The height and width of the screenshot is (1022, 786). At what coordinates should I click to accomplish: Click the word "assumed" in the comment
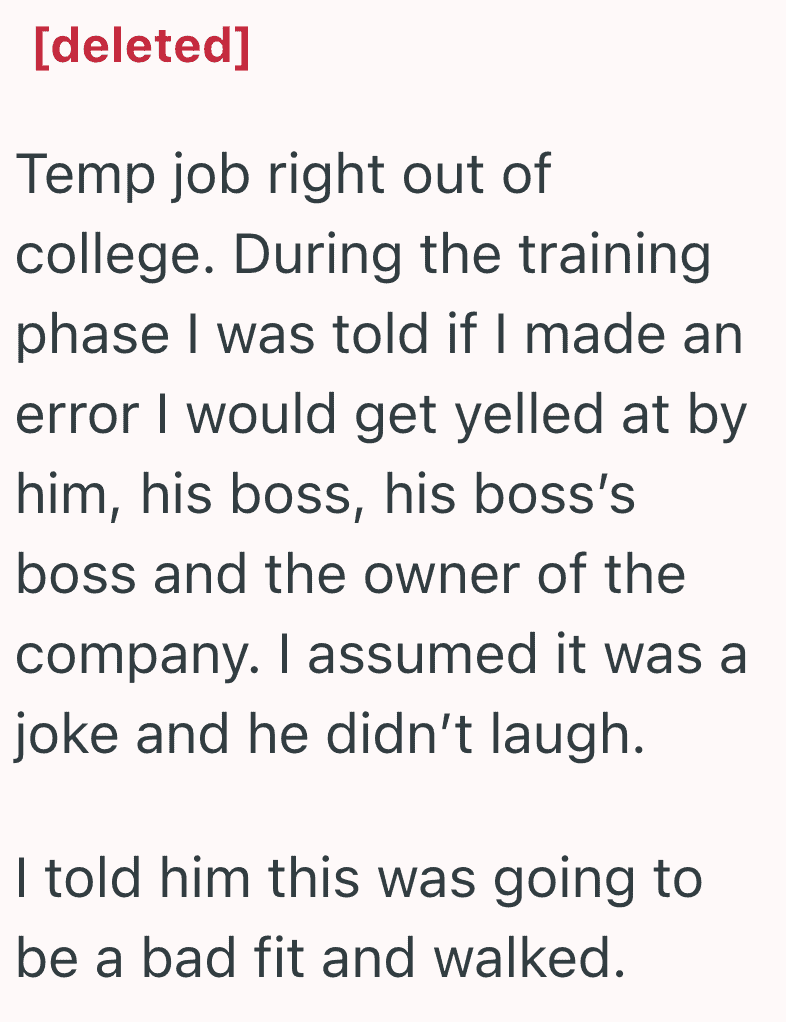point(422,654)
